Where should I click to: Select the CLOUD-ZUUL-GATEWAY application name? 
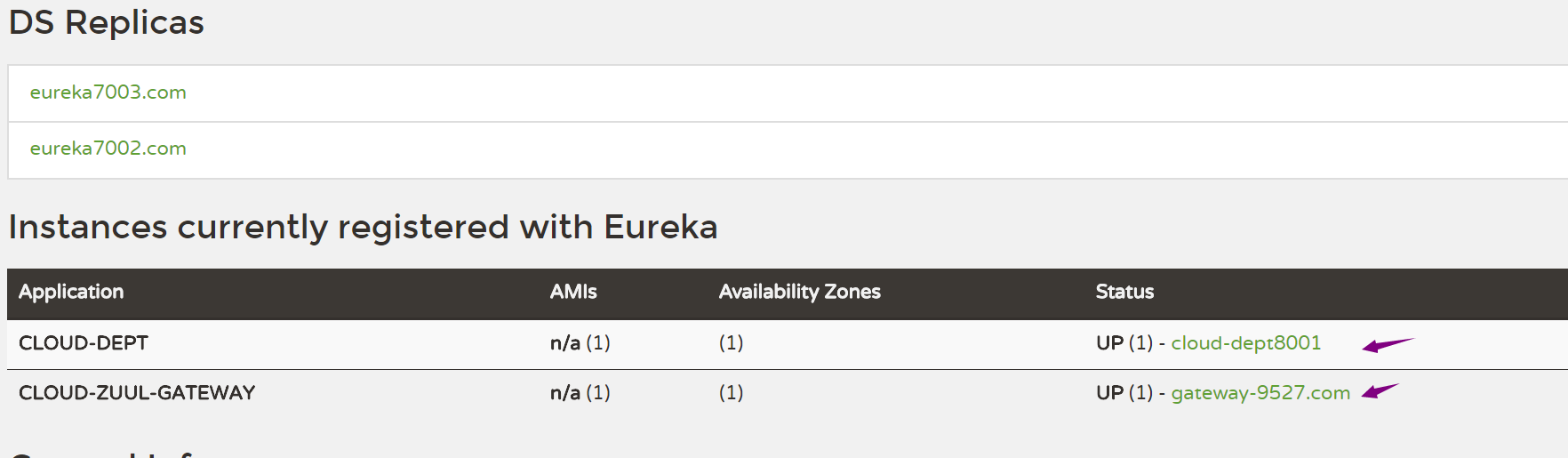(137, 393)
